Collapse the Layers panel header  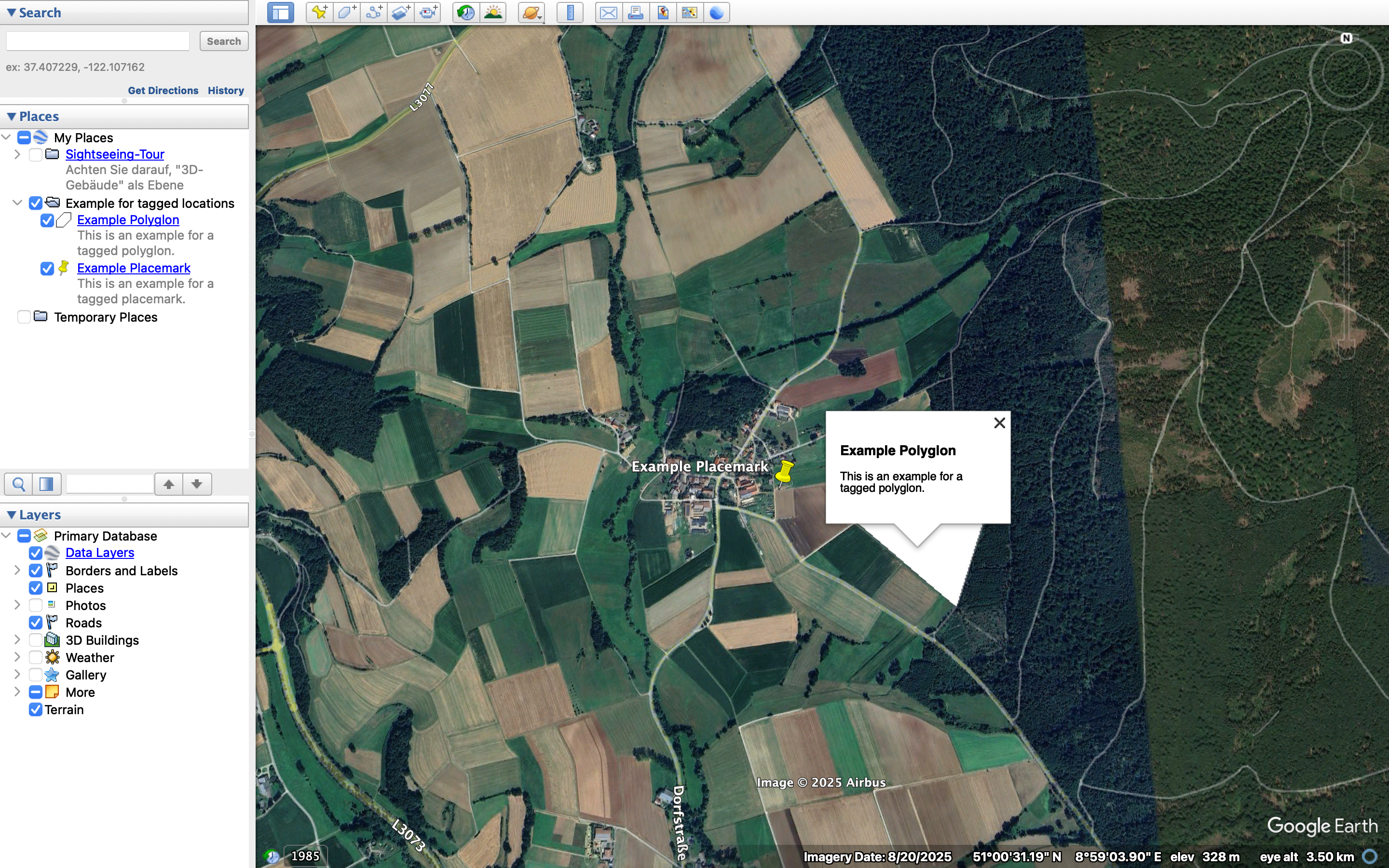tap(12, 515)
